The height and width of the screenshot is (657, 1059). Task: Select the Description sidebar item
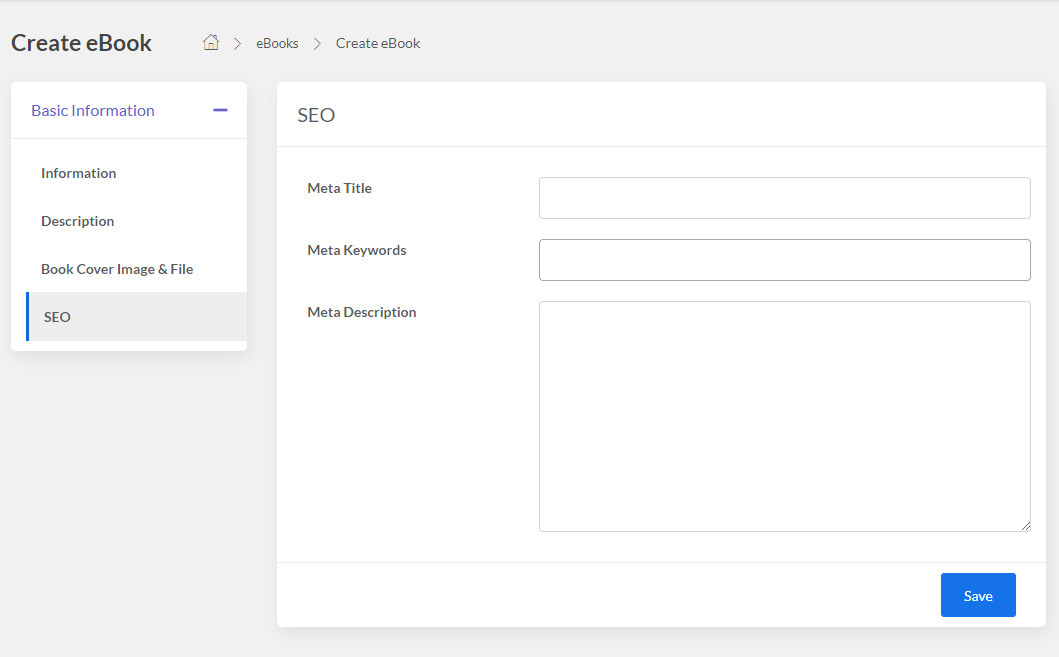[77, 221]
